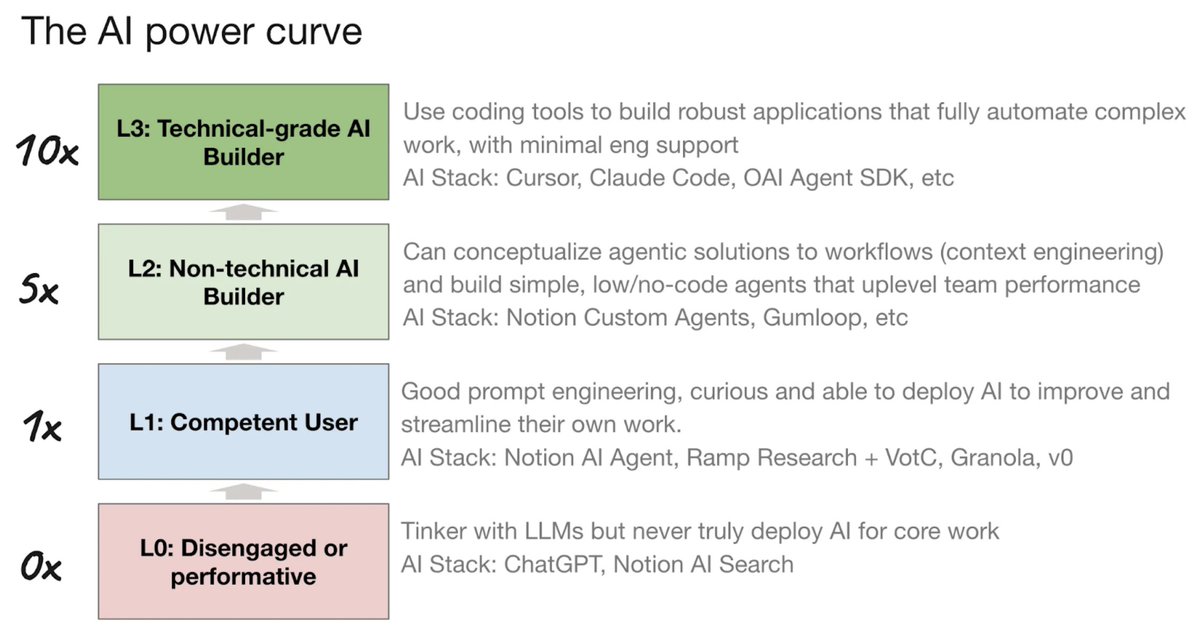The width and height of the screenshot is (1200, 629).
Task: Select the green L3 Technical-grade AI Builder box
Action: click(242, 141)
